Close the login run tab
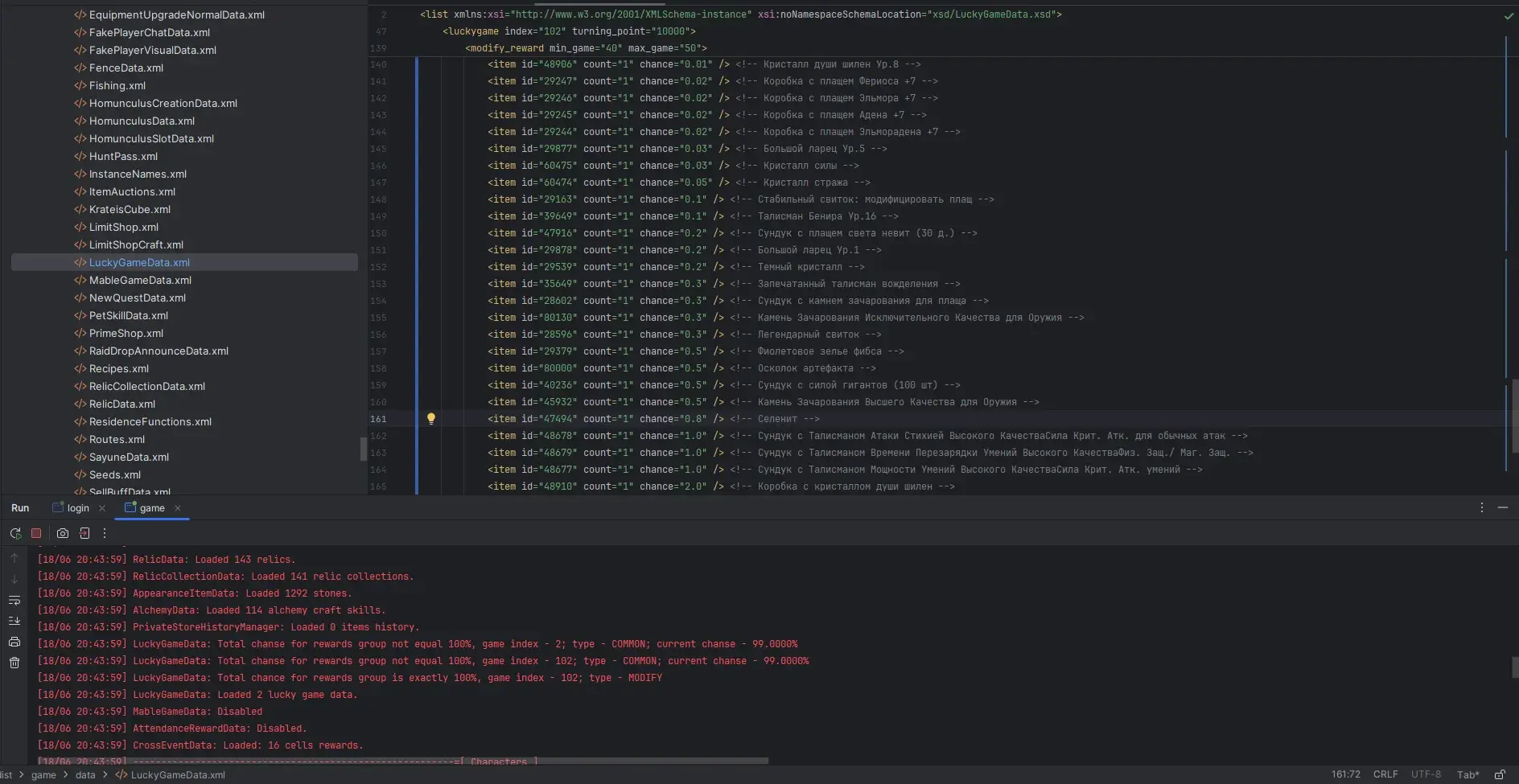The height and width of the screenshot is (784, 1519). point(102,508)
